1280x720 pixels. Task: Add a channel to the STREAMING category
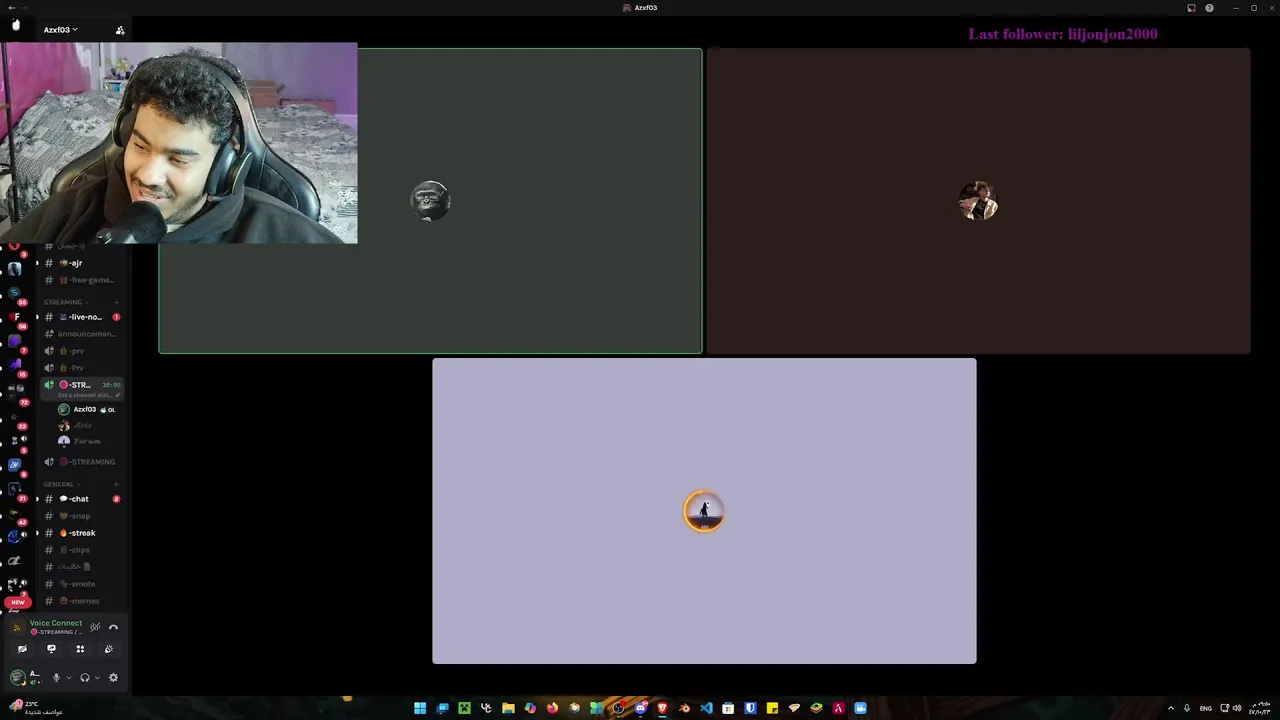click(x=116, y=302)
